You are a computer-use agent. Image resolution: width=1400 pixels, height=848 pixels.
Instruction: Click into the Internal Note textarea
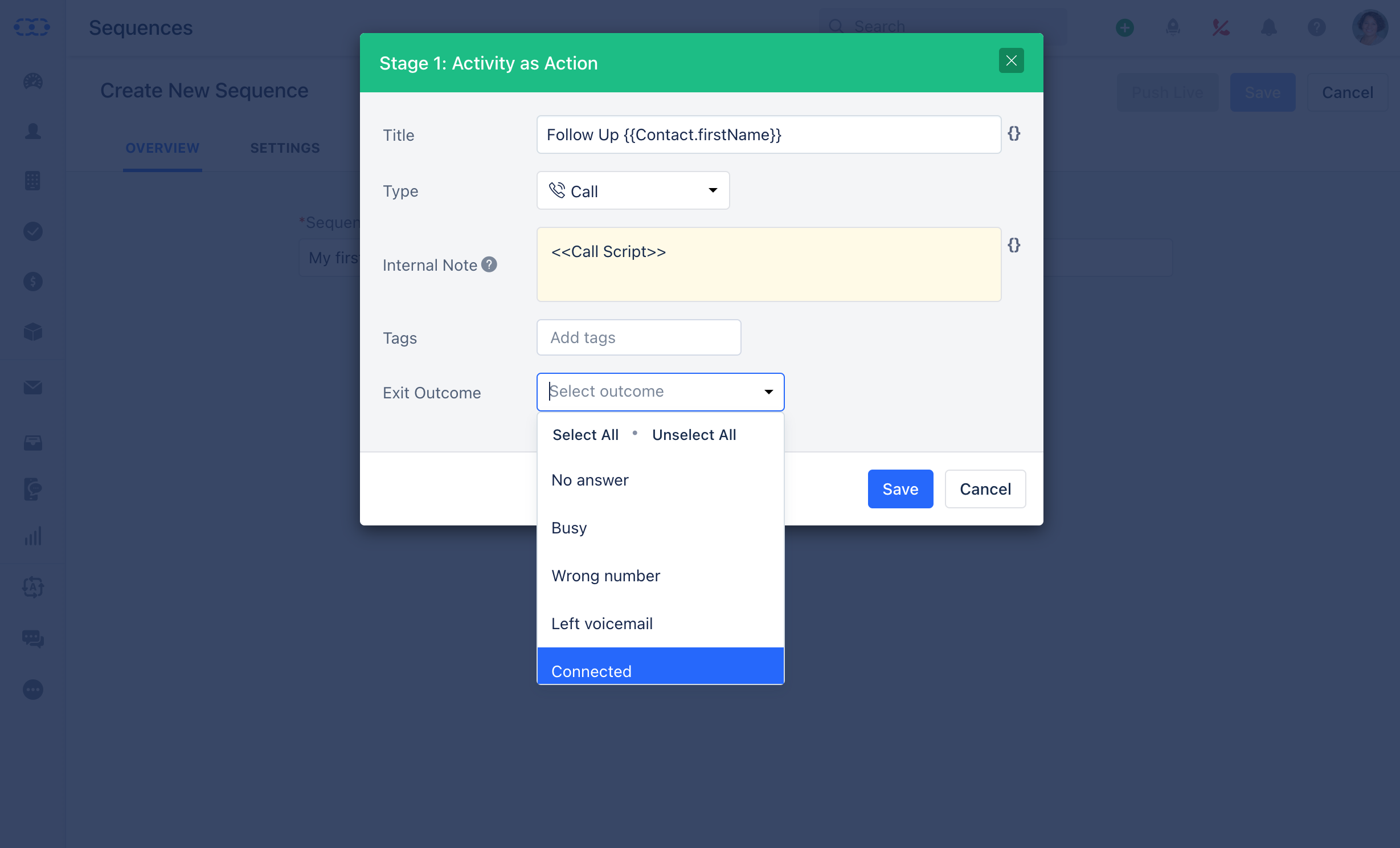(x=768, y=264)
